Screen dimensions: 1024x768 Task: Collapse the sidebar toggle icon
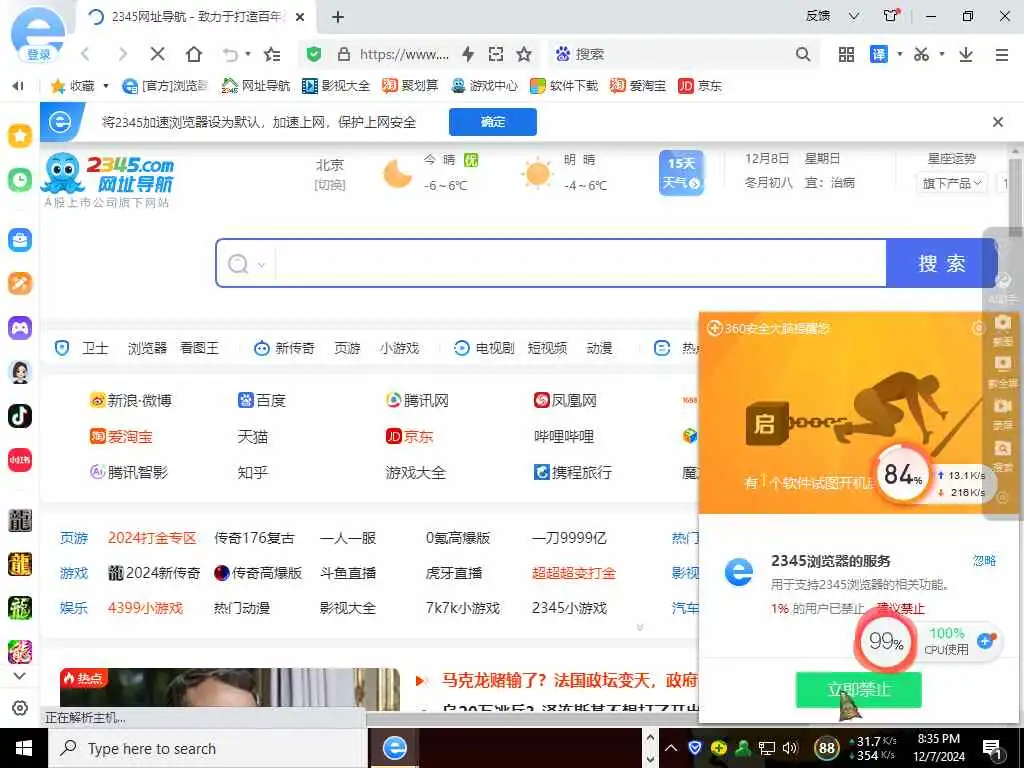tap(18, 86)
